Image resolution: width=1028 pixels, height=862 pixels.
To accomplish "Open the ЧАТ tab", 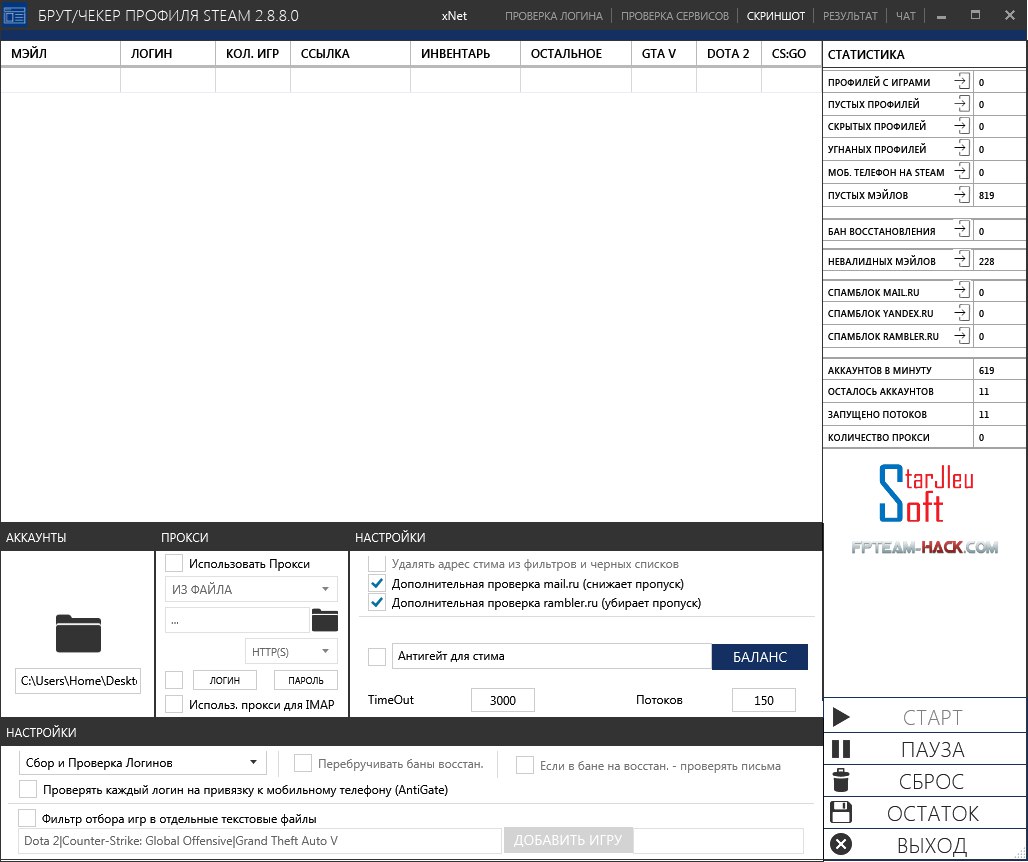I will coord(905,16).
